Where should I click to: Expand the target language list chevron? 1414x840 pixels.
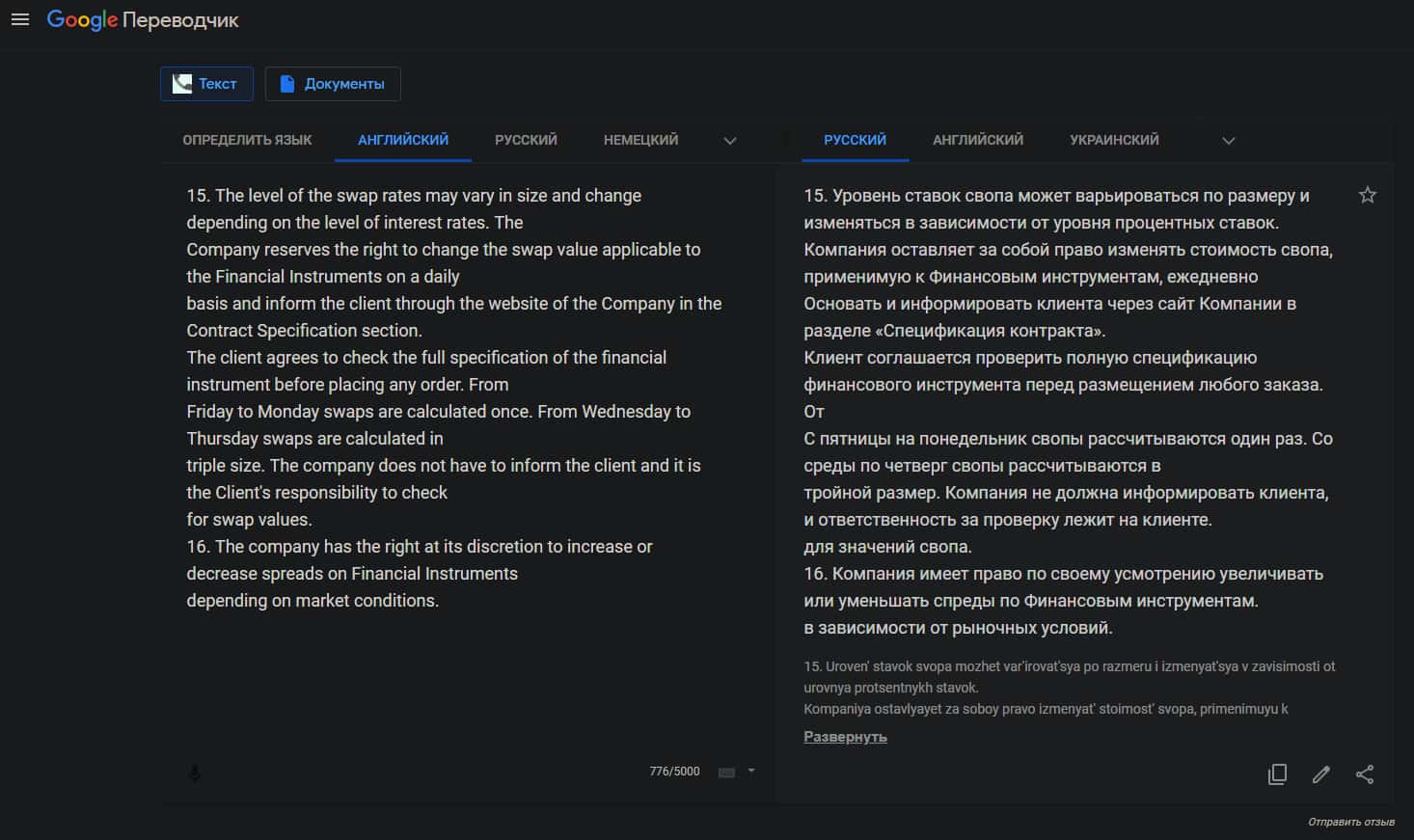tap(1229, 141)
